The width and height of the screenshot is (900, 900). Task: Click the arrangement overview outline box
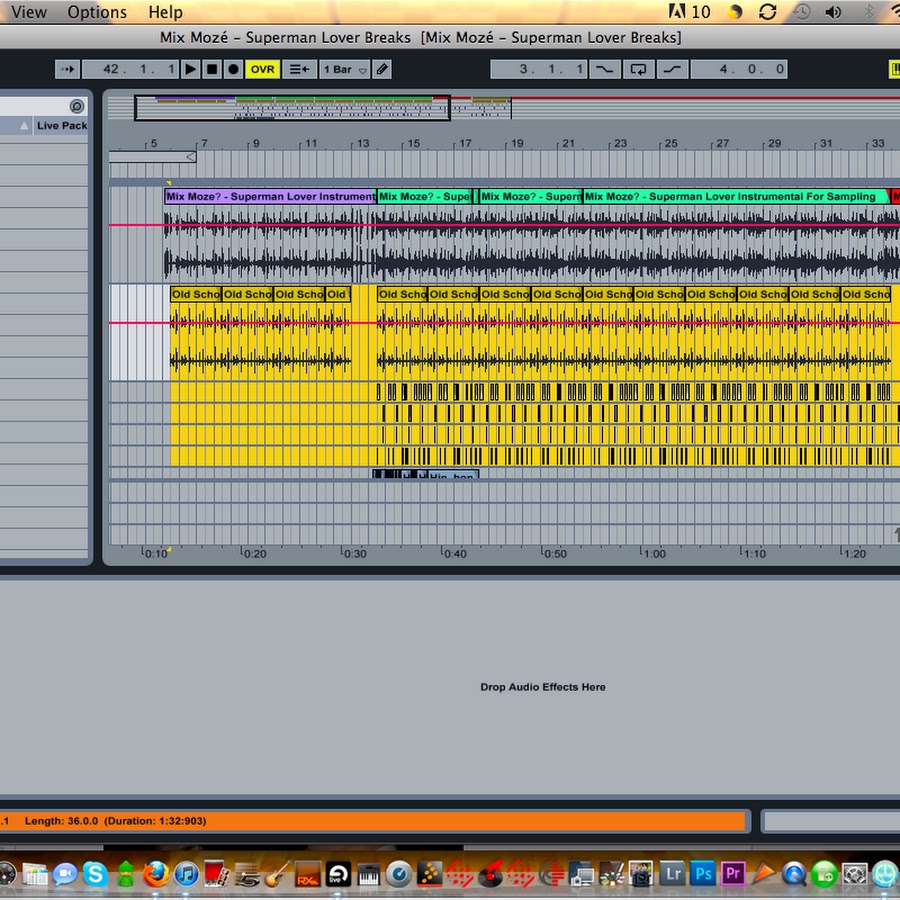tap(292, 108)
